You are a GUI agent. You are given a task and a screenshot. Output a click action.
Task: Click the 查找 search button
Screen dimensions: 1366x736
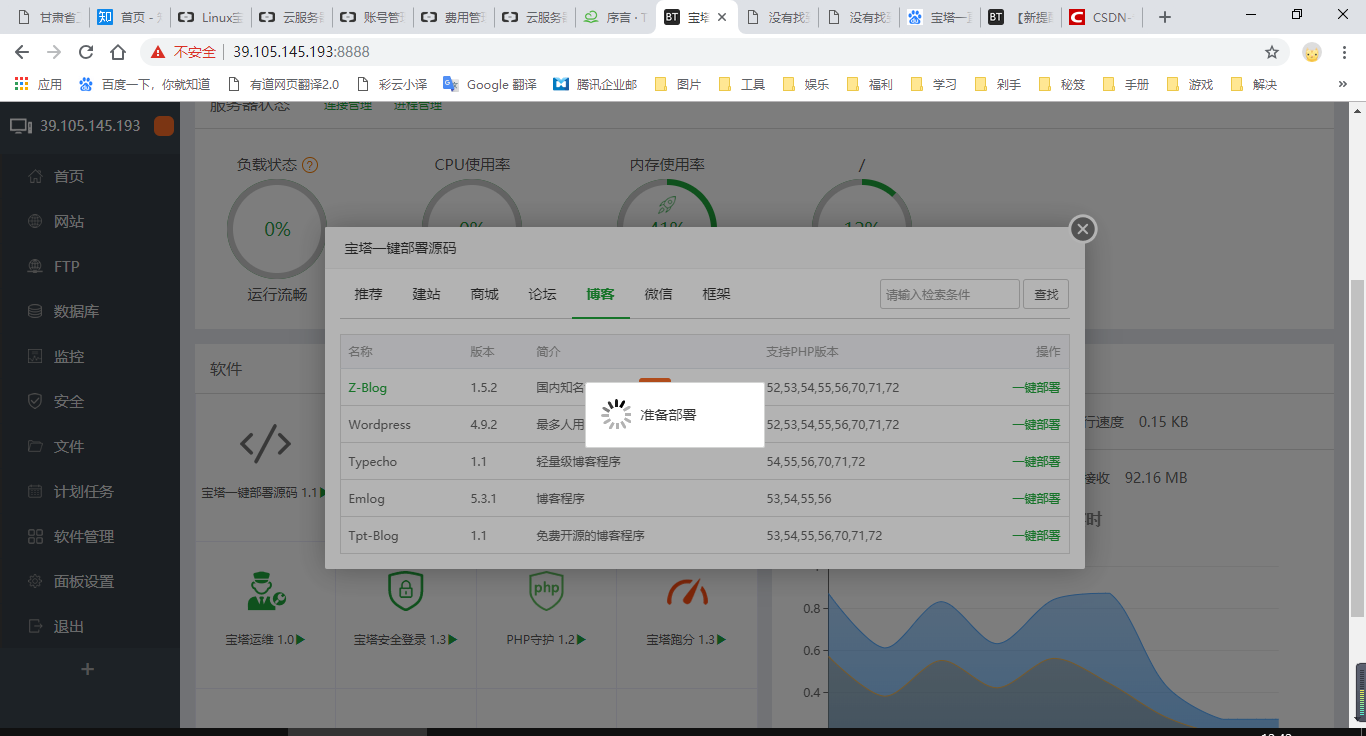(x=1046, y=294)
